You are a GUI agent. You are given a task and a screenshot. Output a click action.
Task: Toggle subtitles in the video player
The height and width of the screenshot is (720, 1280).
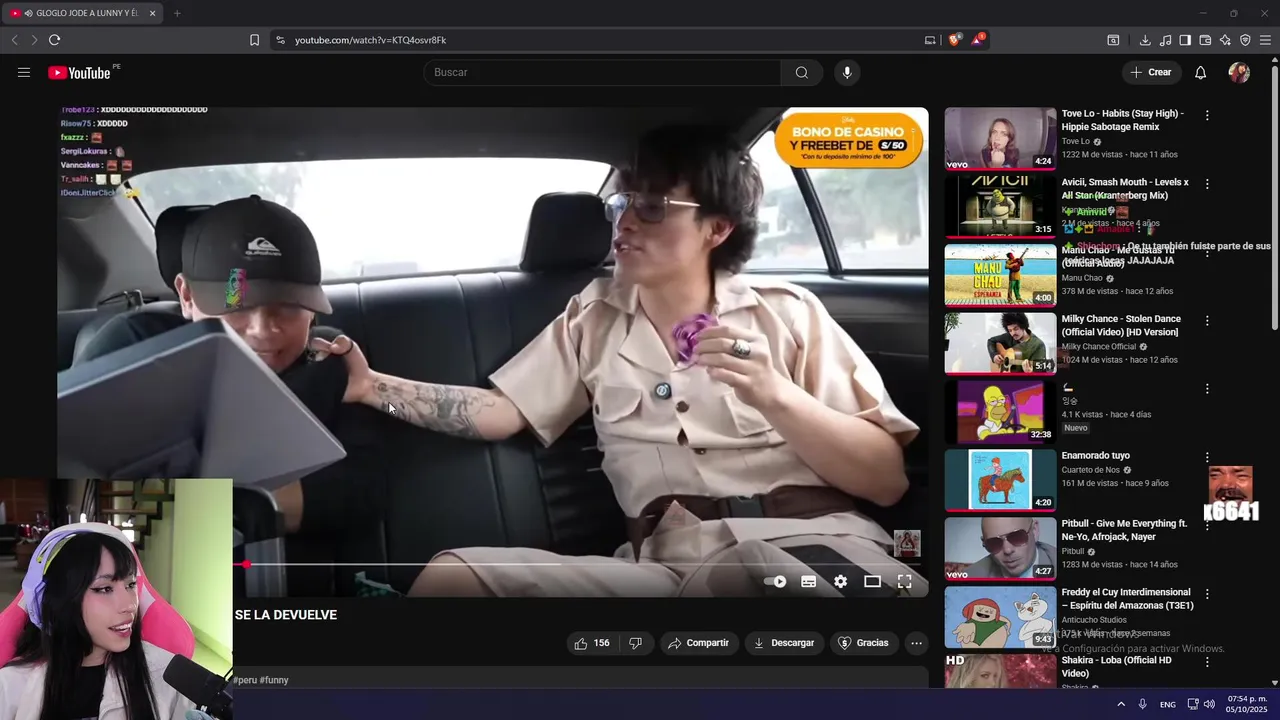pos(809,581)
